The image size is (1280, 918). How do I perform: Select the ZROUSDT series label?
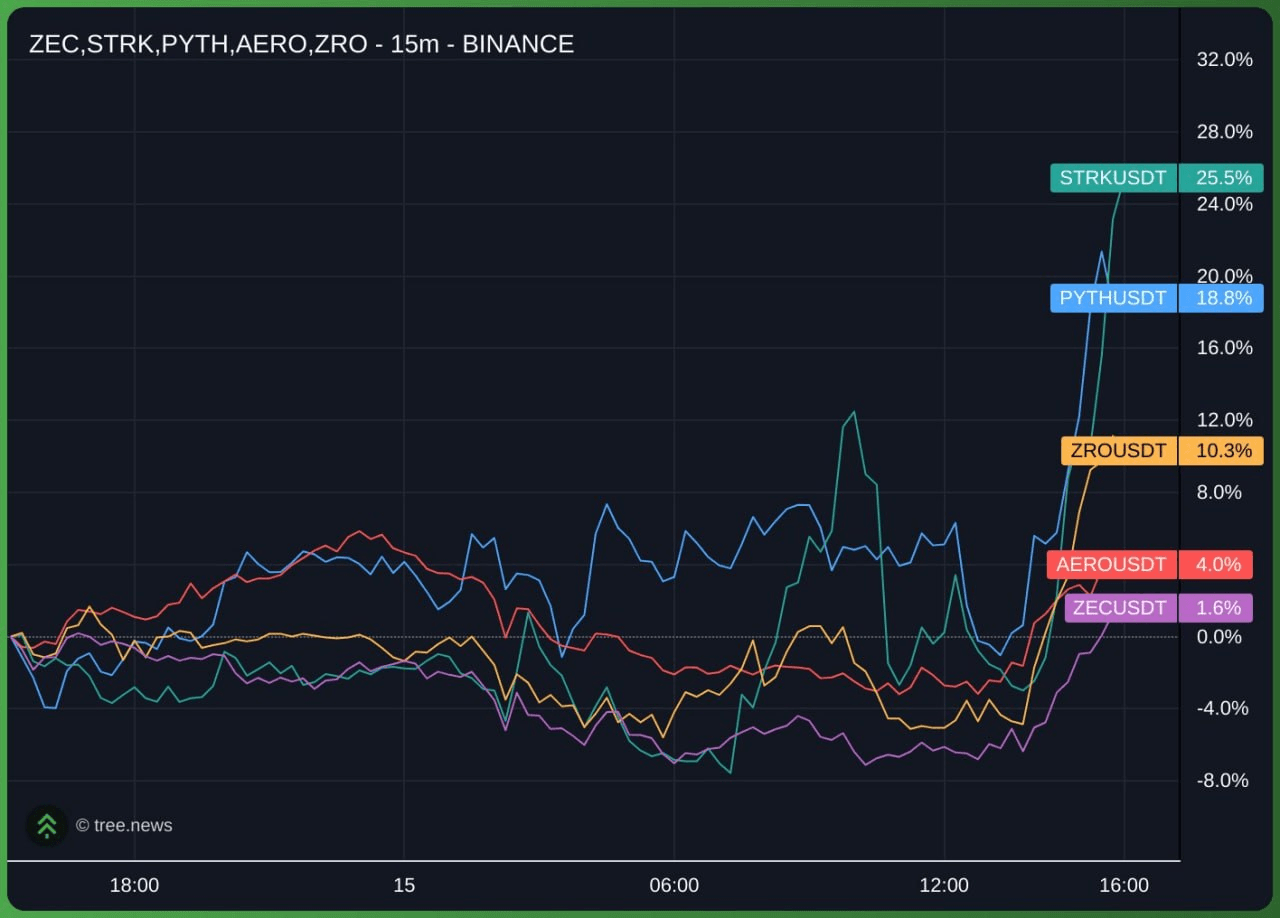[x=1119, y=451]
